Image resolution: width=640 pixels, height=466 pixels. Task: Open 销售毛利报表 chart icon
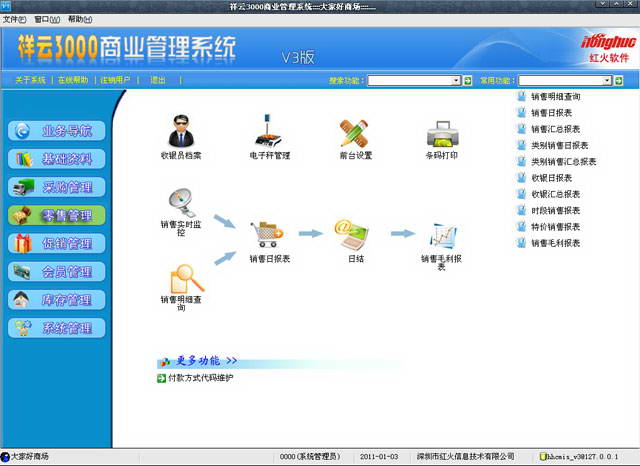(x=443, y=235)
